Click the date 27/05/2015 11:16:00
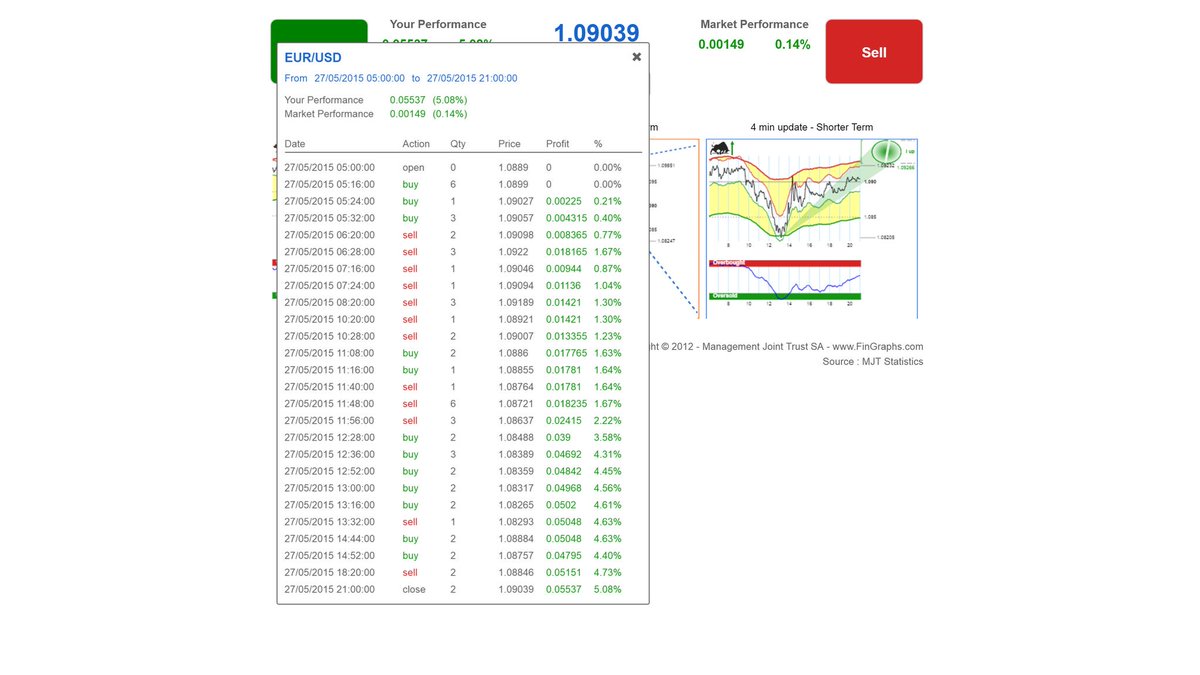 click(330, 371)
